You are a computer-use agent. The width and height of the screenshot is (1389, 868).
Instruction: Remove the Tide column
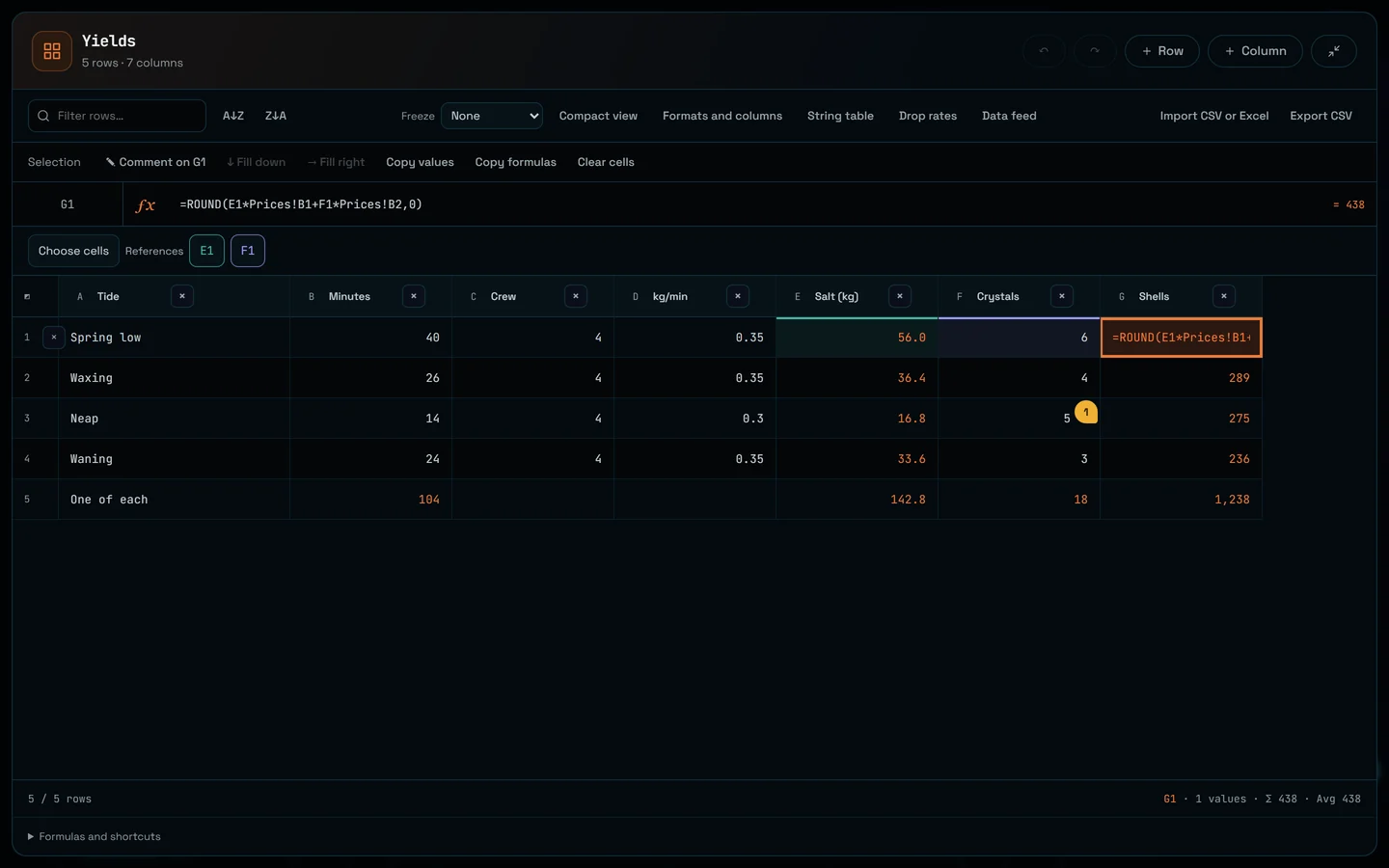(182, 296)
